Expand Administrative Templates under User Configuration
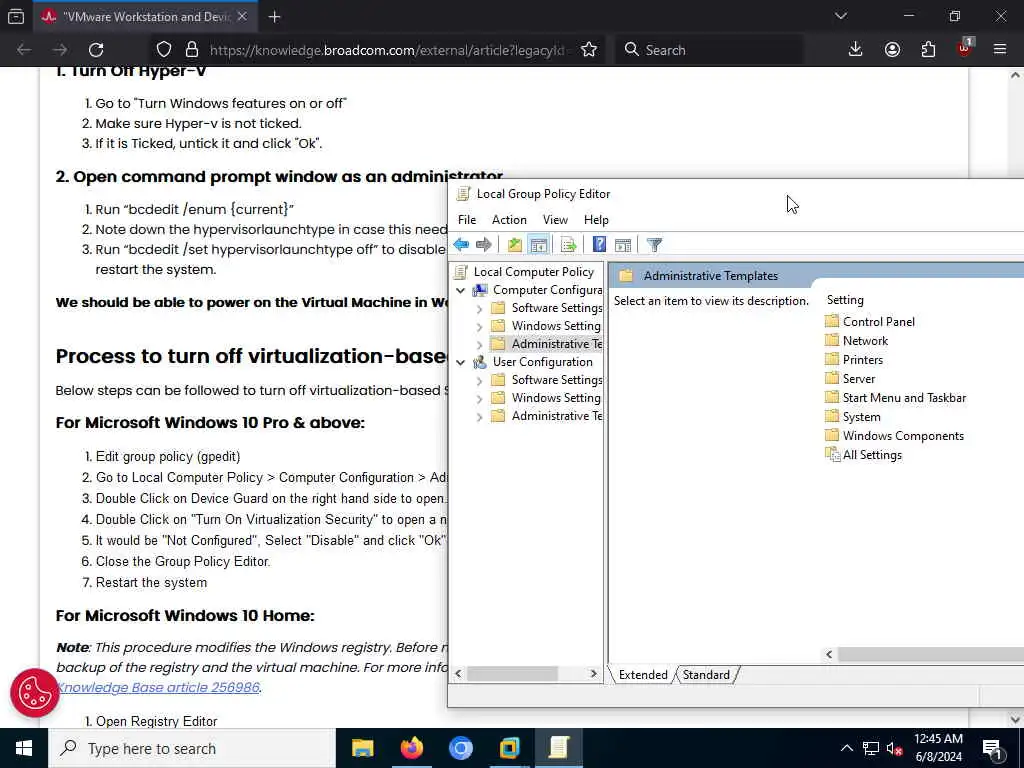This screenshot has height=768, width=1024. (x=479, y=416)
